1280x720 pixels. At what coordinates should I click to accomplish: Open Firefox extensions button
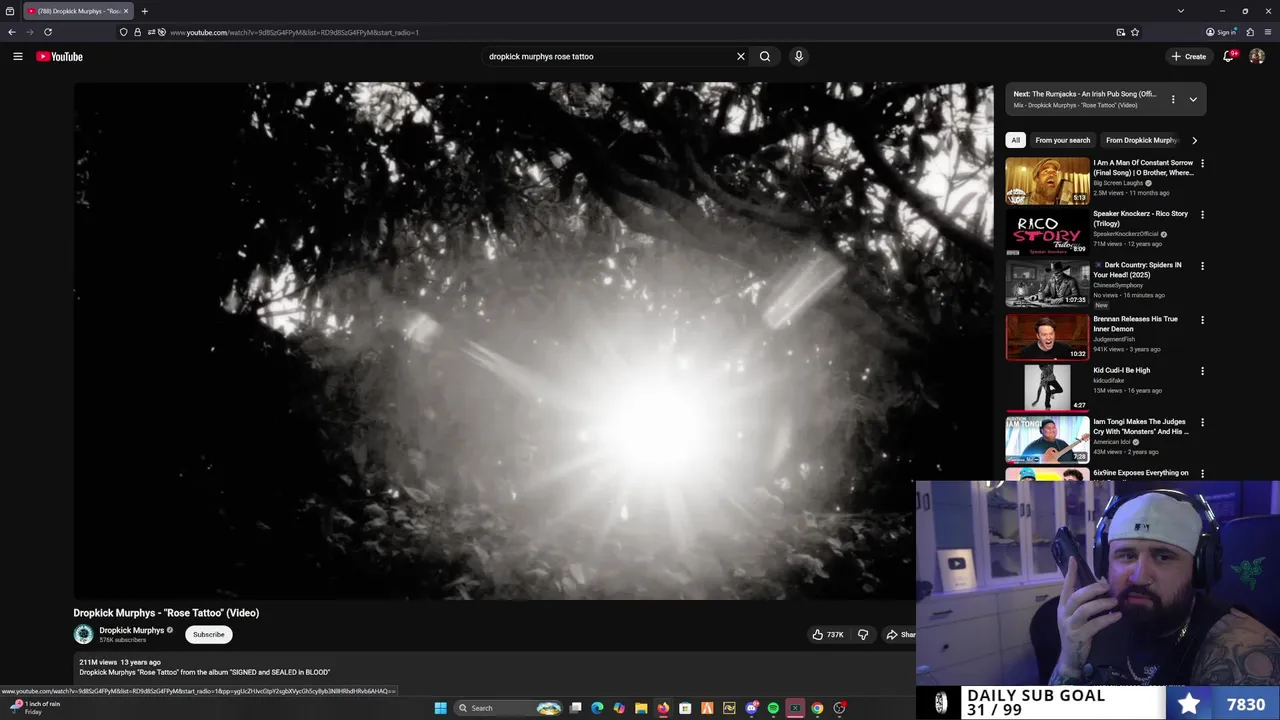[1250, 32]
